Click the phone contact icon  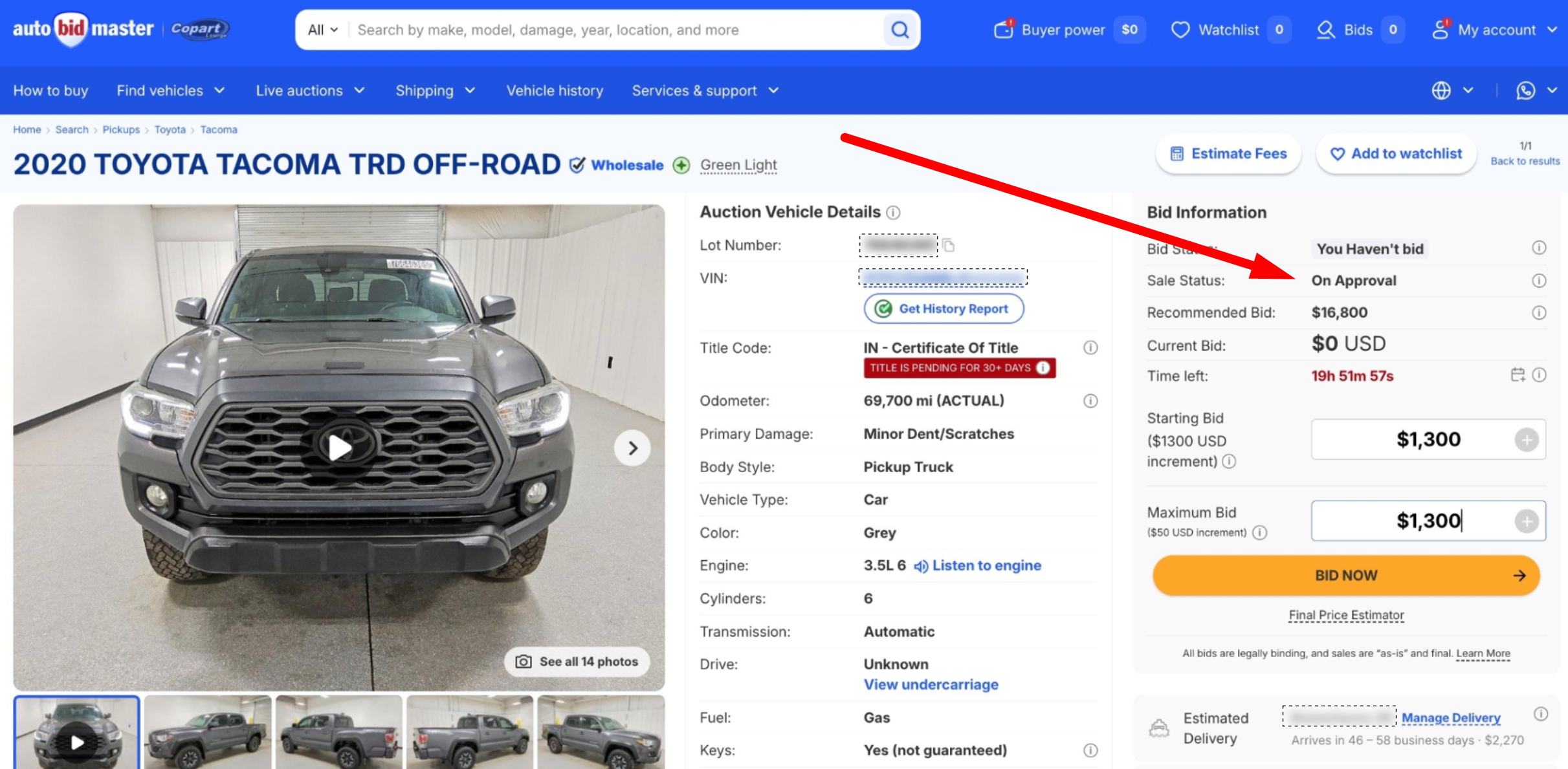pos(1525,91)
